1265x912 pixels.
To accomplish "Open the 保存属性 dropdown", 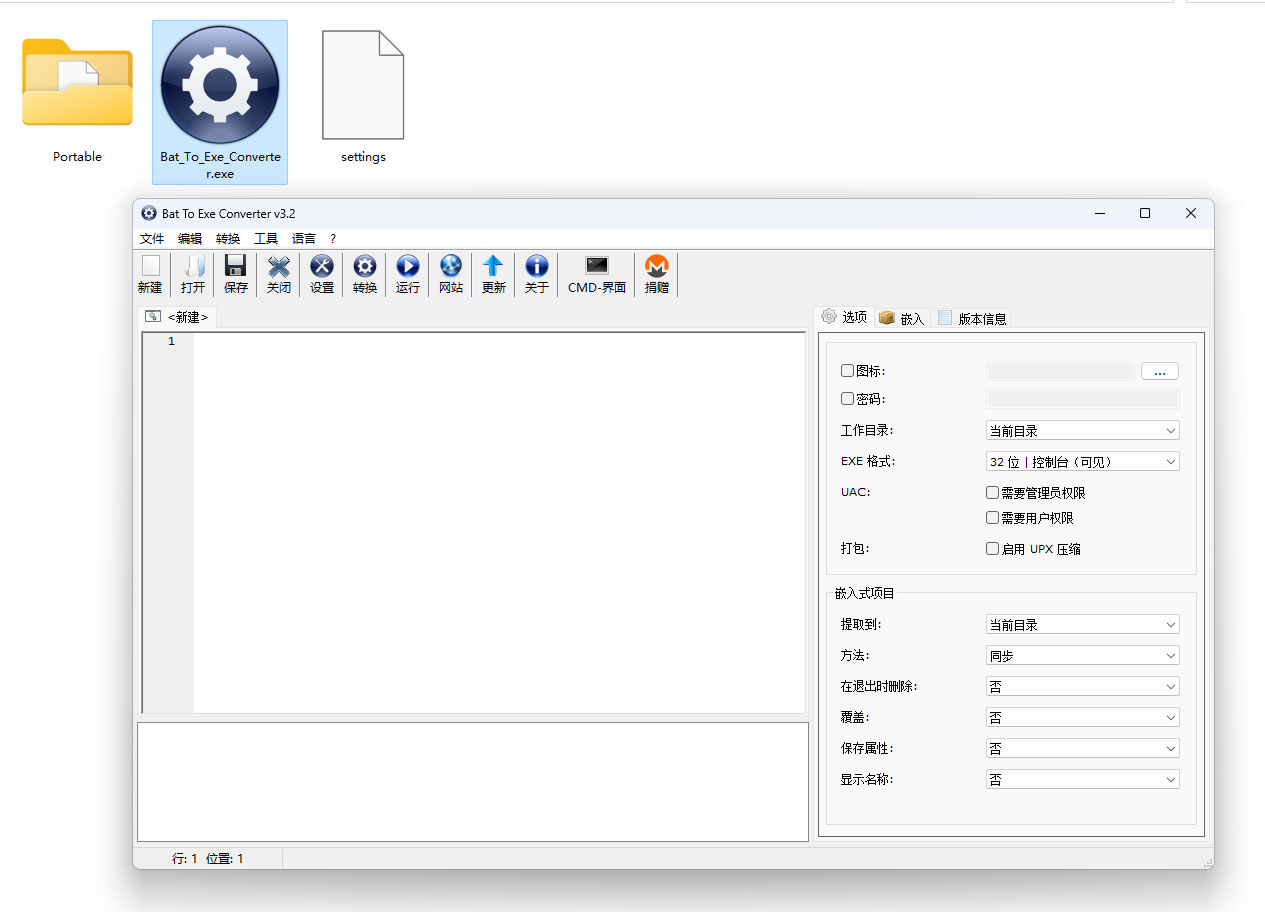I will pos(1082,748).
